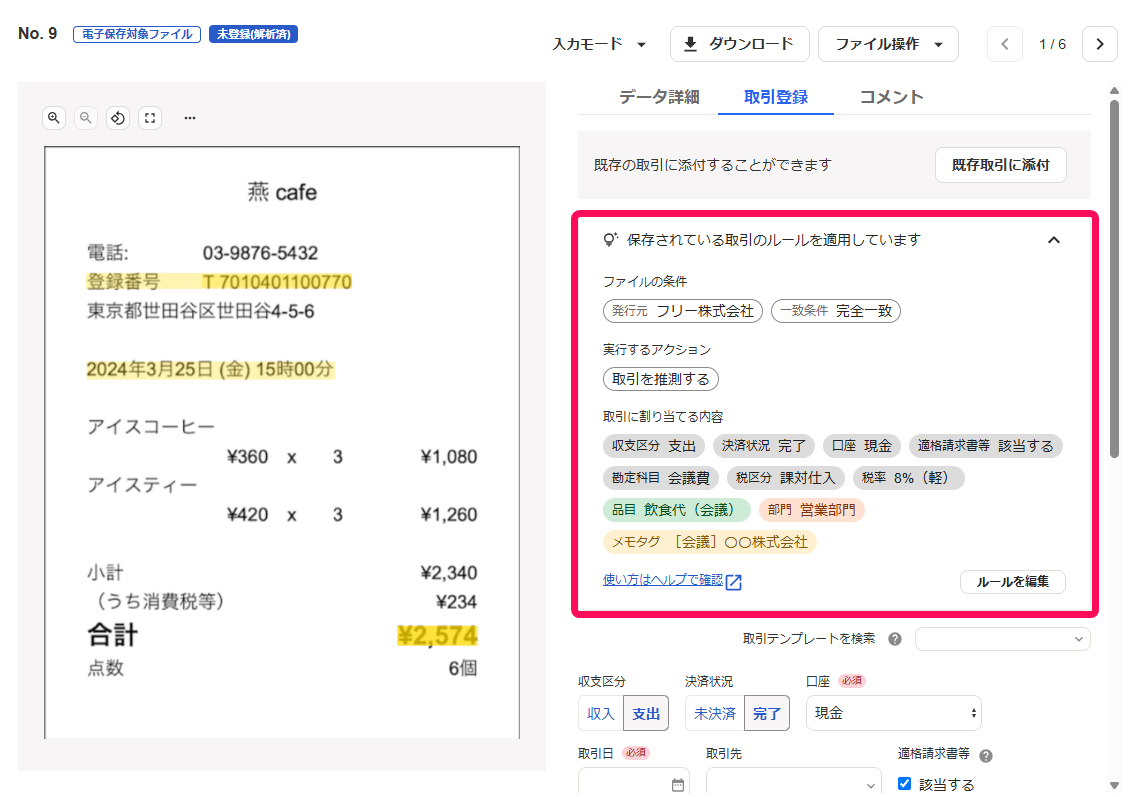Click the download icon in ダウンロード button

click(x=690, y=44)
